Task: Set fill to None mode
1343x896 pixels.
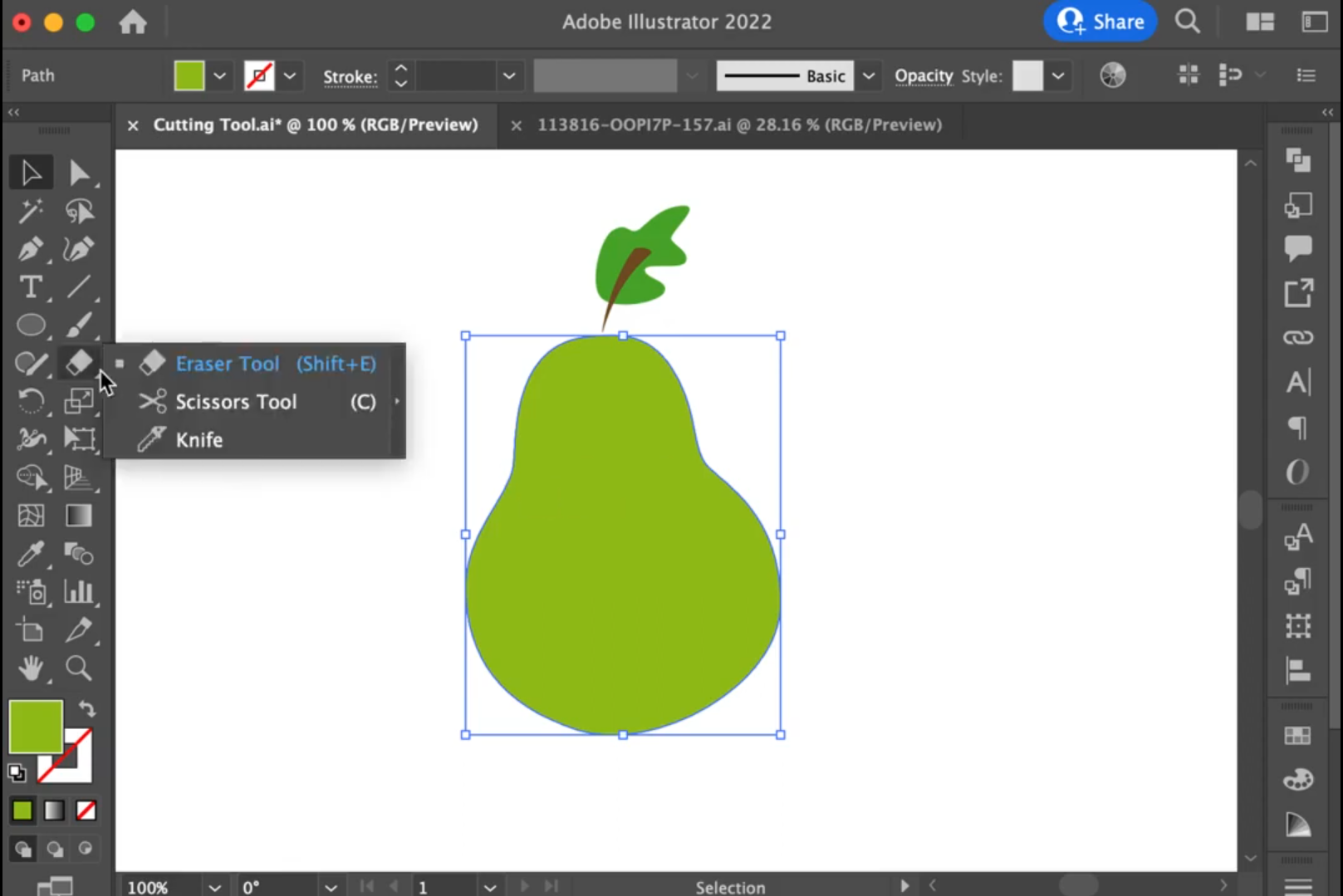Action: click(x=86, y=810)
